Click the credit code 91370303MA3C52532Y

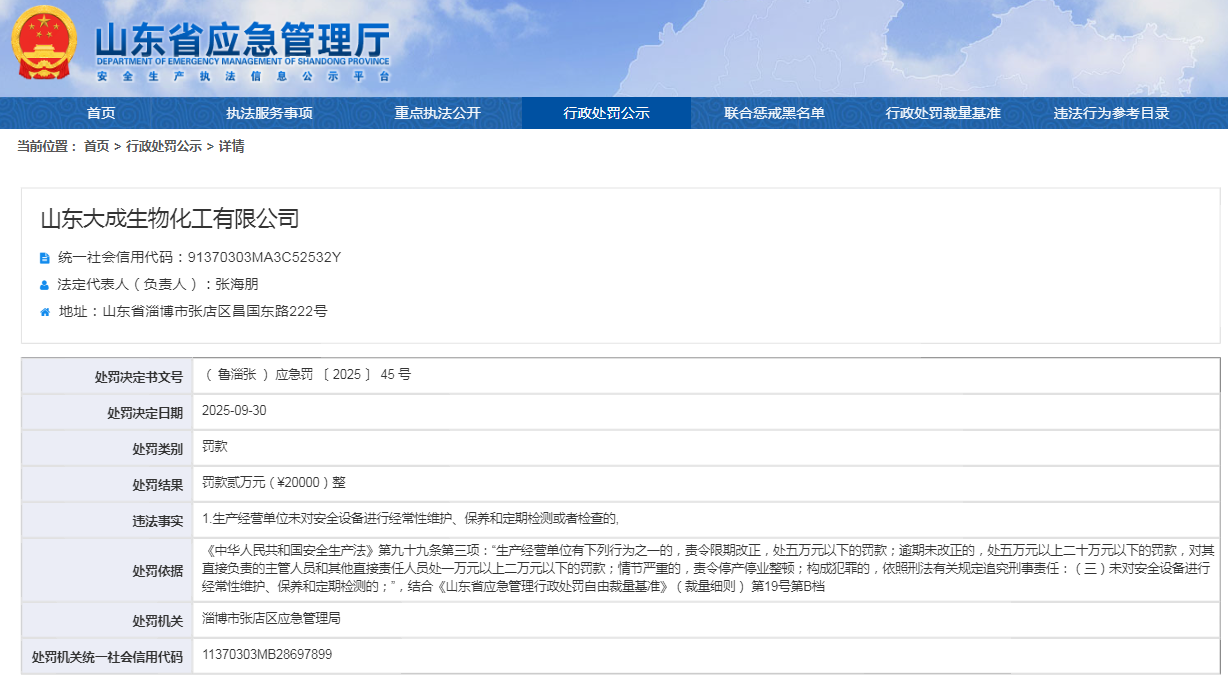click(x=264, y=257)
